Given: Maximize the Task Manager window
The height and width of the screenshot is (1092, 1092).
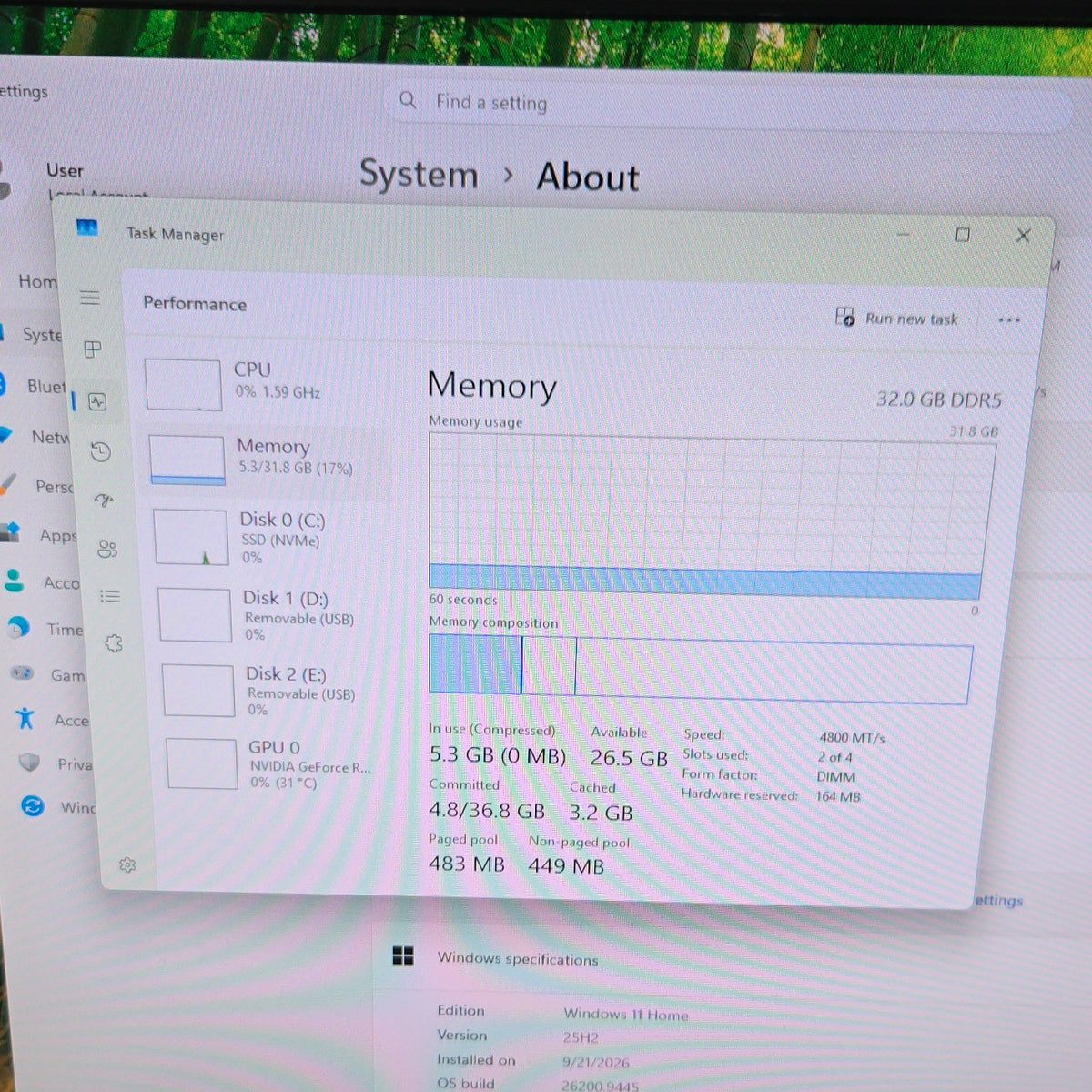Looking at the screenshot, I should pyautogui.click(x=963, y=235).
